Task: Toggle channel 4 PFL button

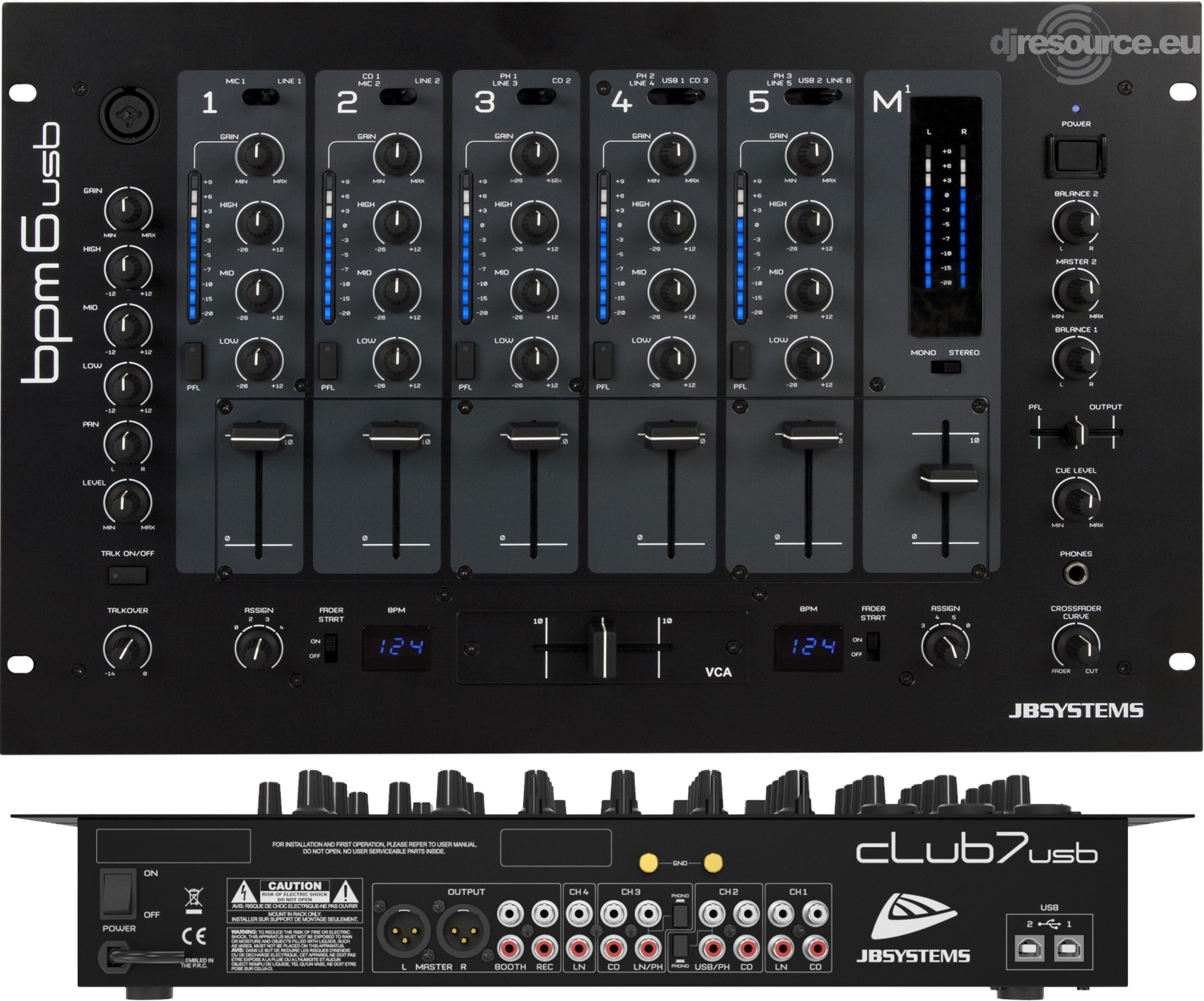Action: 603,361
